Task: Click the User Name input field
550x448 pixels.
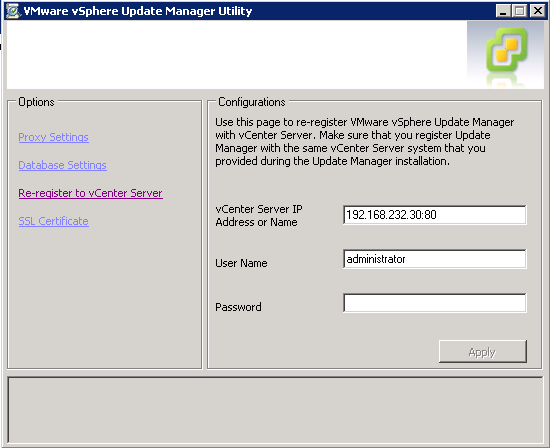Action: tap(435, 259)
